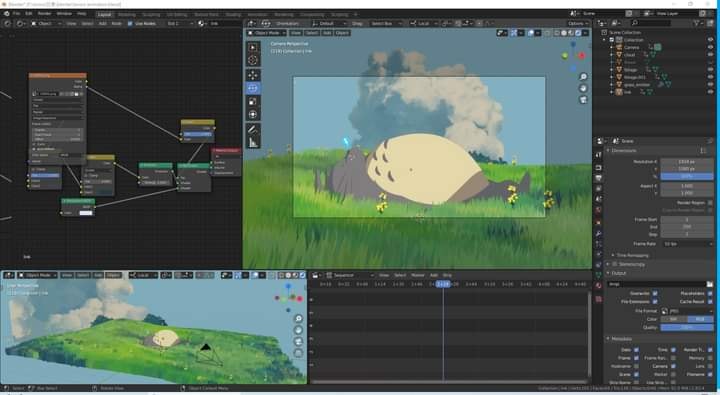Screen dimensions: 720x395
Task: Switch to the Layout workspace tab
Action: 104,14
